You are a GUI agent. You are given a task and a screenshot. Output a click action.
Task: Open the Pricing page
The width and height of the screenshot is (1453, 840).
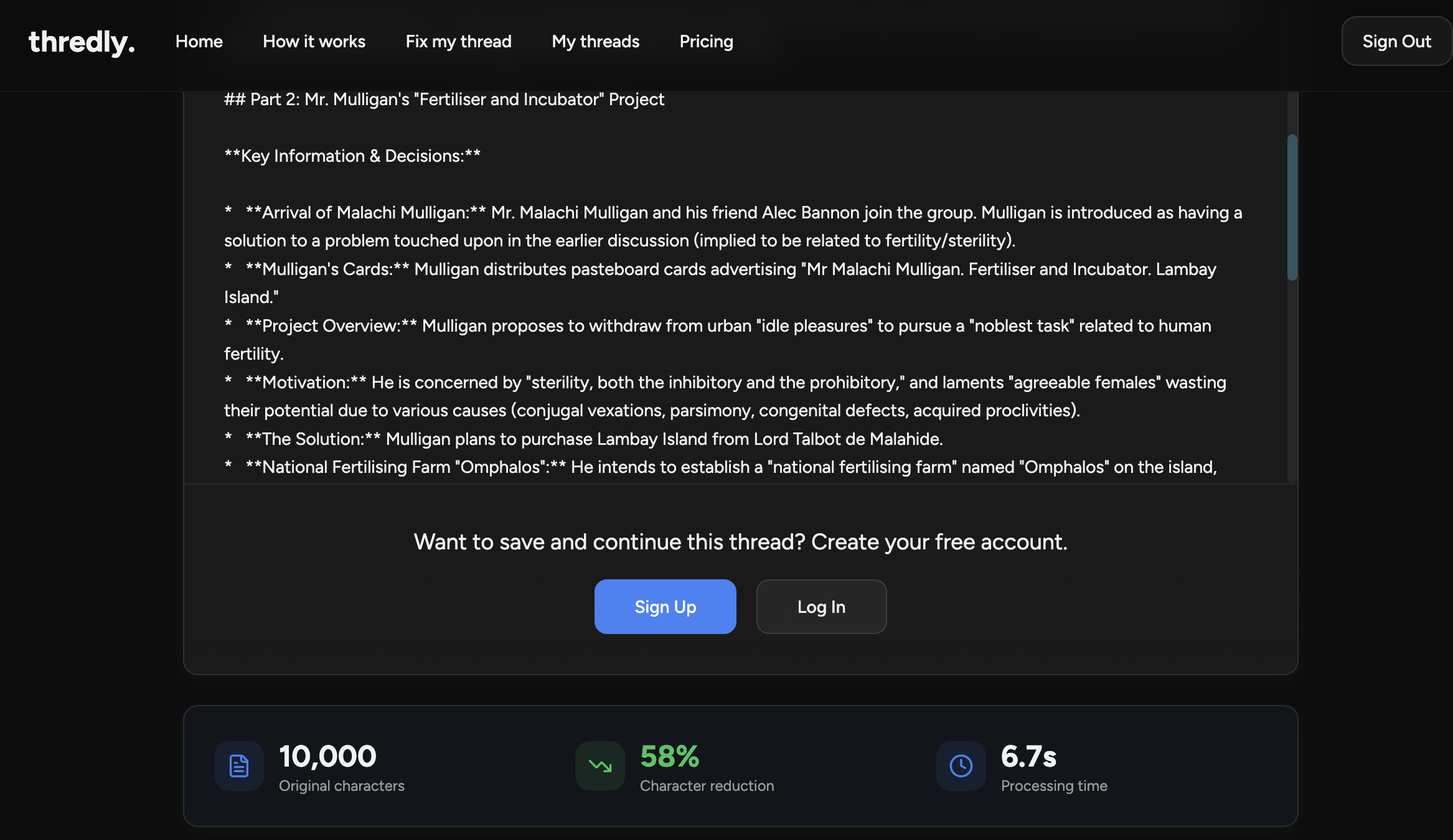[x=706, y=42]
